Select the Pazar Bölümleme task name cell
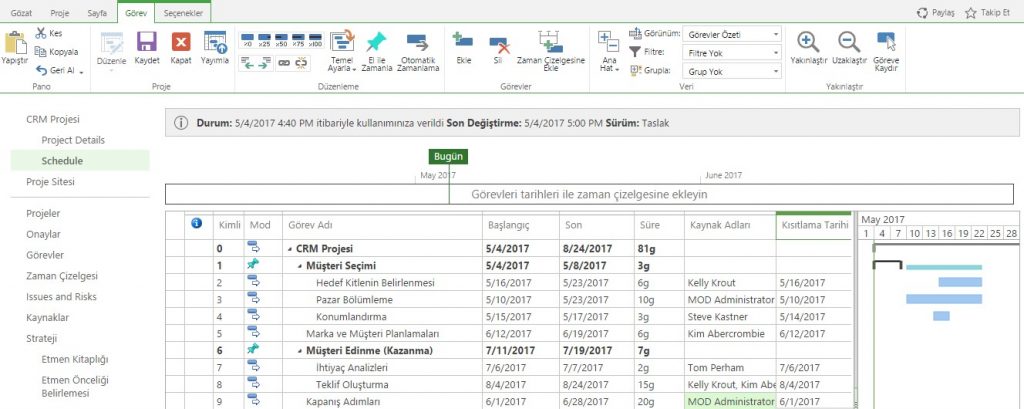This screenshot has width=1024, height=409. pos(382,300)
